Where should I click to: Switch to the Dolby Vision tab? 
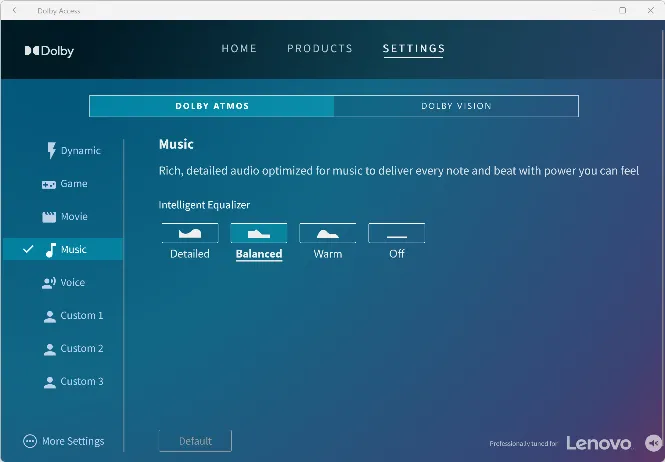click(x=456, y=106)
